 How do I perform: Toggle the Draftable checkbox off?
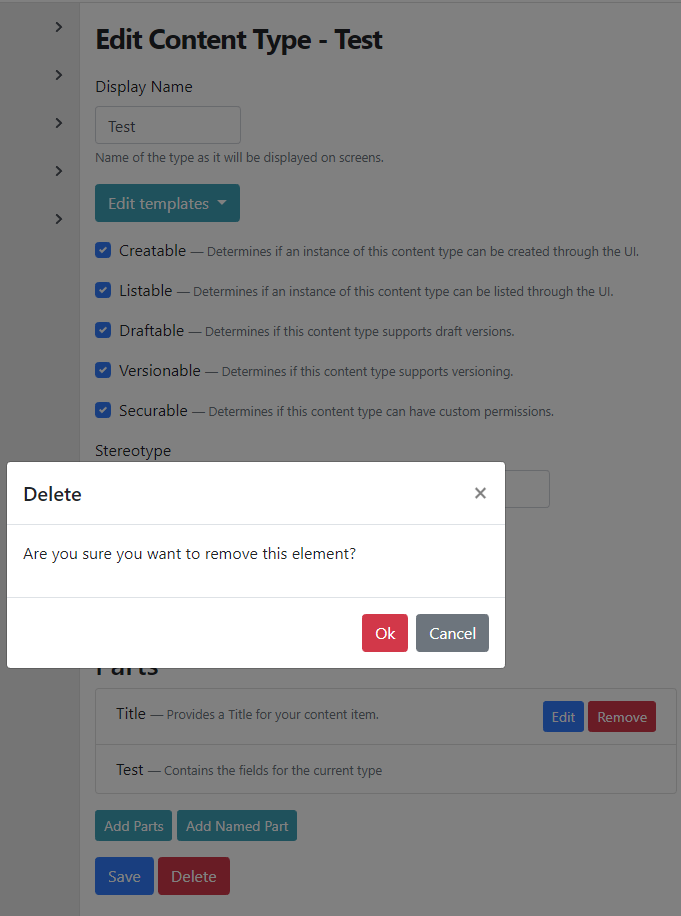tap(103, 330)
